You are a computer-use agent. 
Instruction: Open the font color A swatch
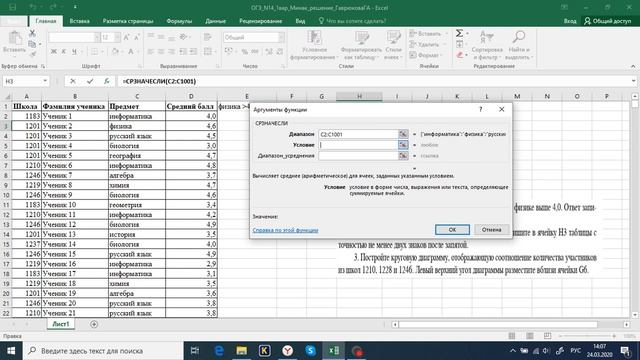point(131,51)
